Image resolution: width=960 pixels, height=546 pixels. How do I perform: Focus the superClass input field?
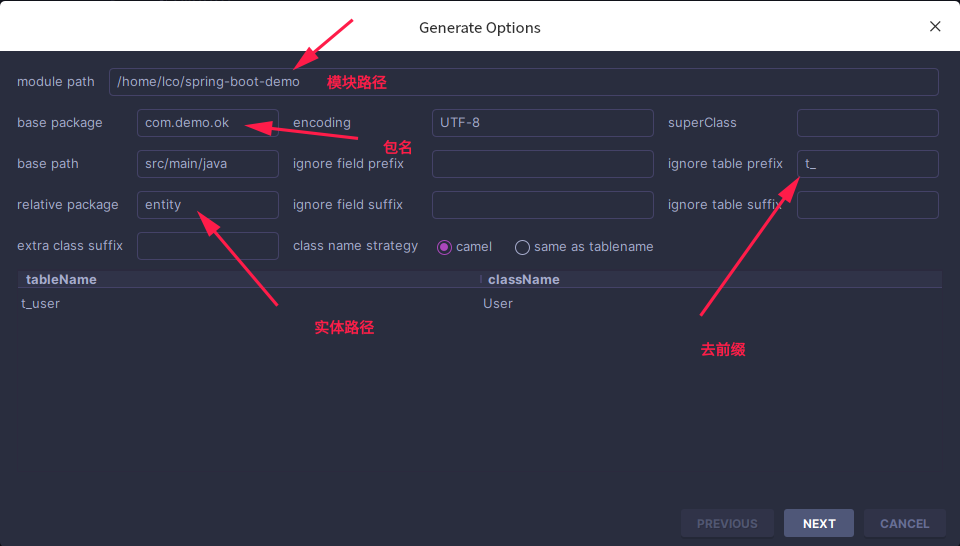tap(867, 123)
